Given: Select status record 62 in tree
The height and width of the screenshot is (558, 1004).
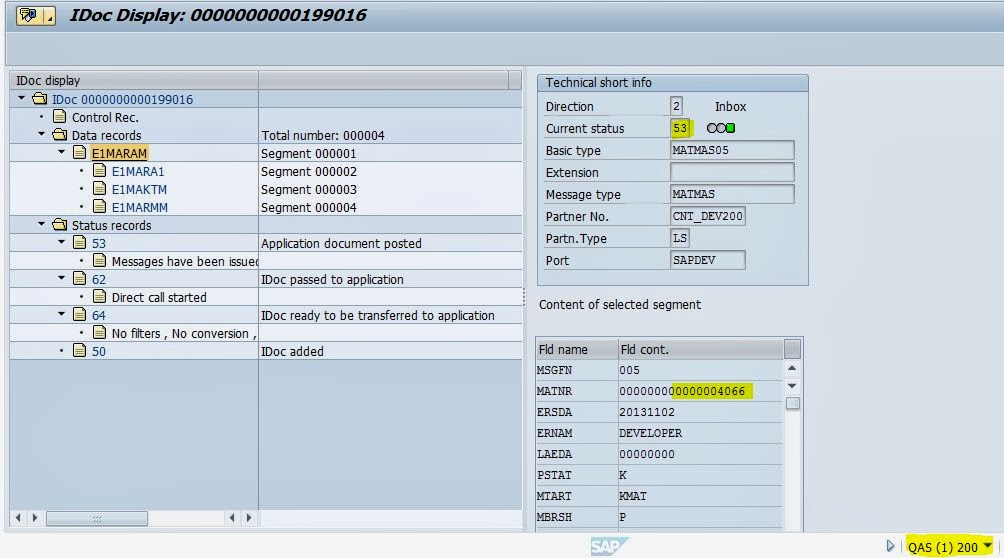Looking at the screenshot, I should click(99, 279).
